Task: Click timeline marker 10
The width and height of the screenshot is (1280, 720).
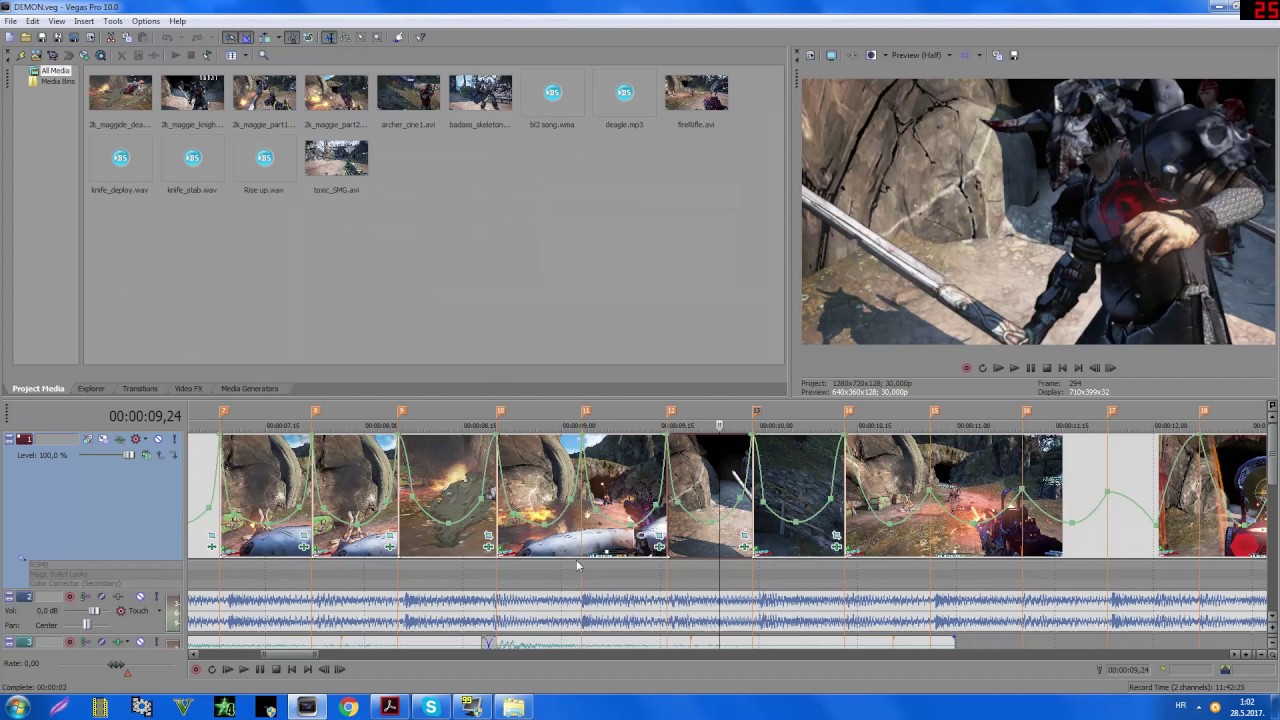Action: [x=500, y=410]
